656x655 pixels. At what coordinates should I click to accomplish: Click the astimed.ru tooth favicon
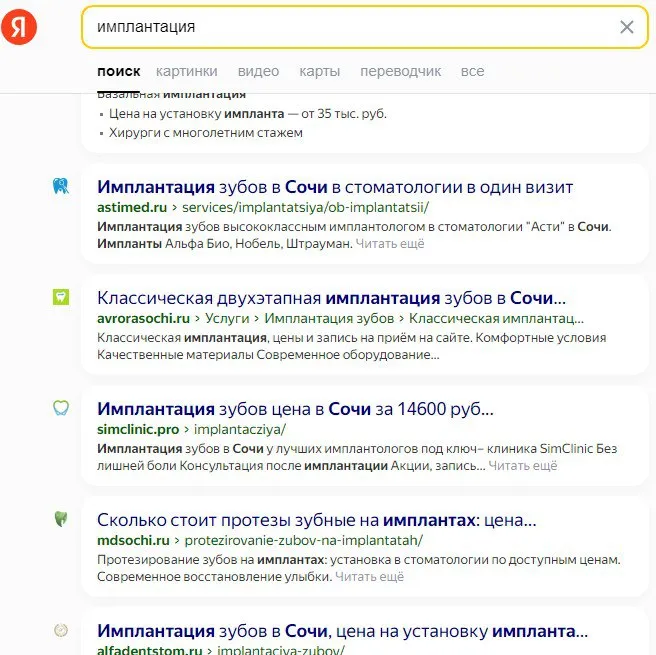click(60, 186)
